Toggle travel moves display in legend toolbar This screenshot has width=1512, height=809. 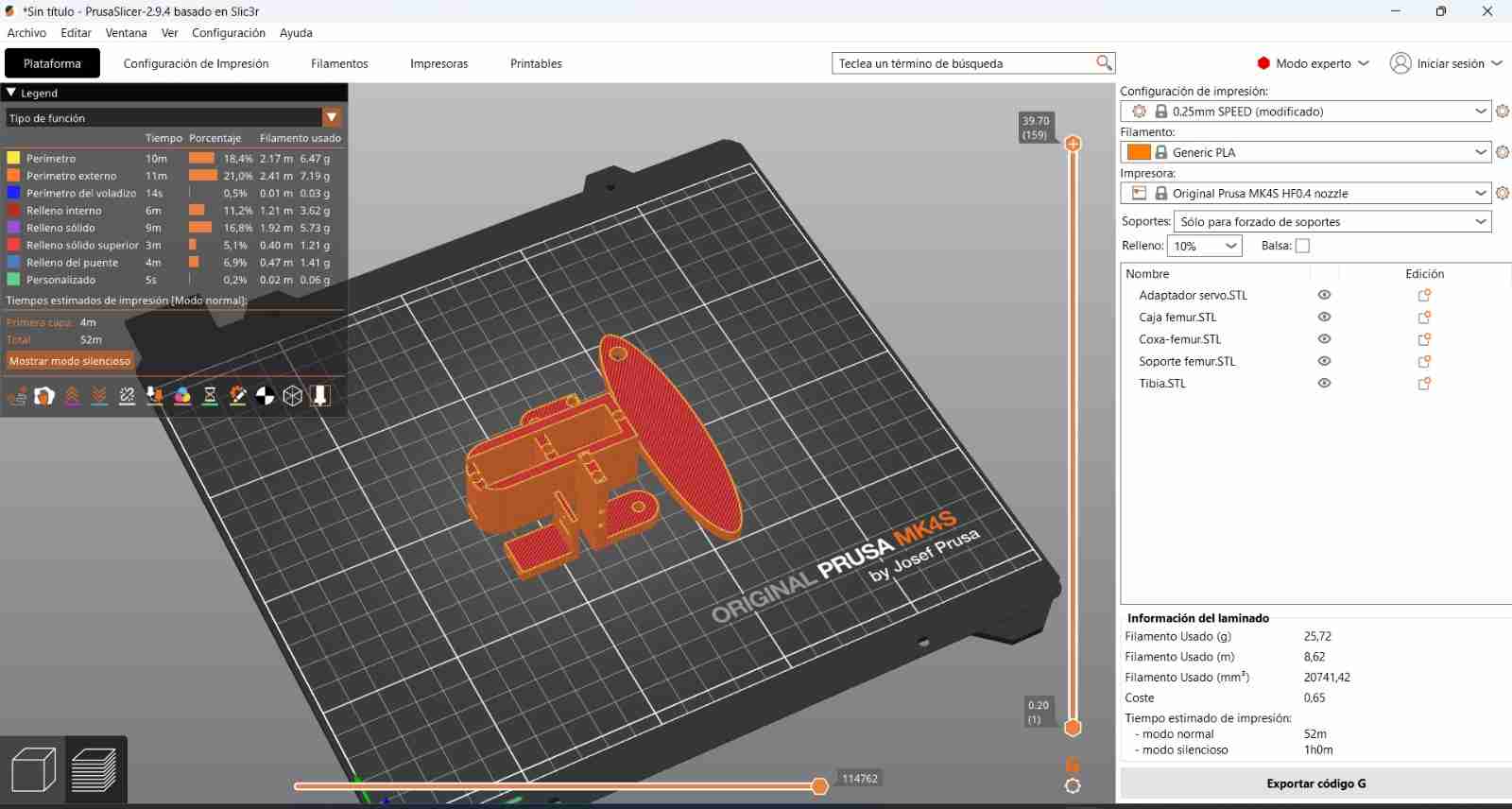(x=17, y=396)
